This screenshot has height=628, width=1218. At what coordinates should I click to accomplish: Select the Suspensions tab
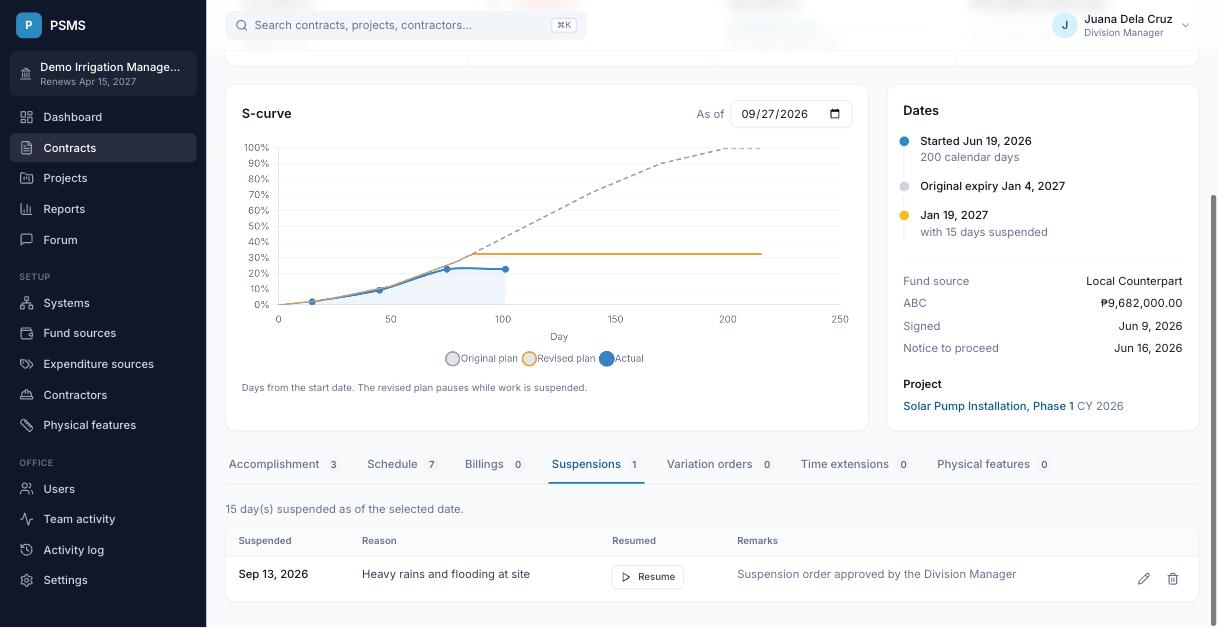tap(596, 464)
